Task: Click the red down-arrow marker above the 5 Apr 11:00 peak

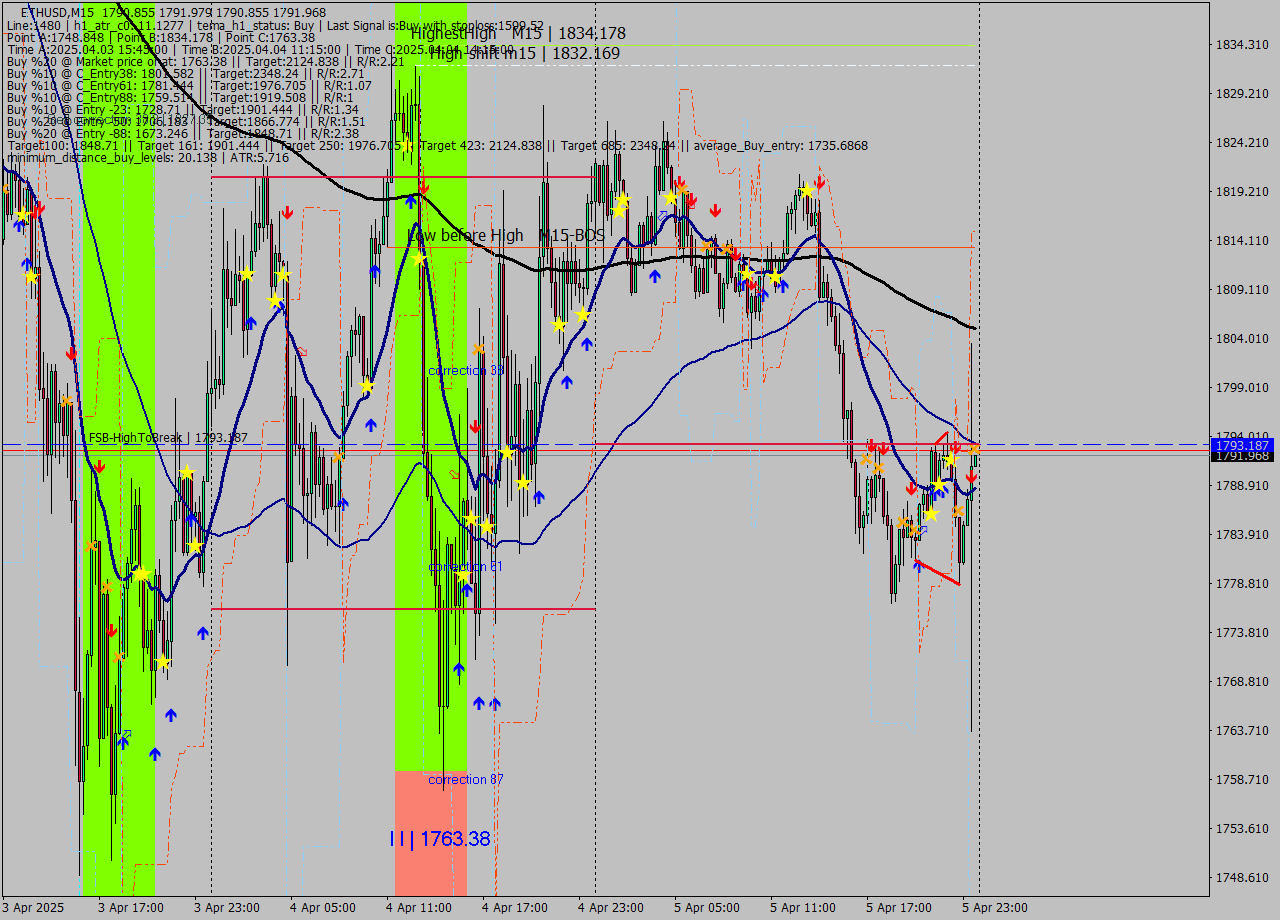Action: [x=820, y=183]
